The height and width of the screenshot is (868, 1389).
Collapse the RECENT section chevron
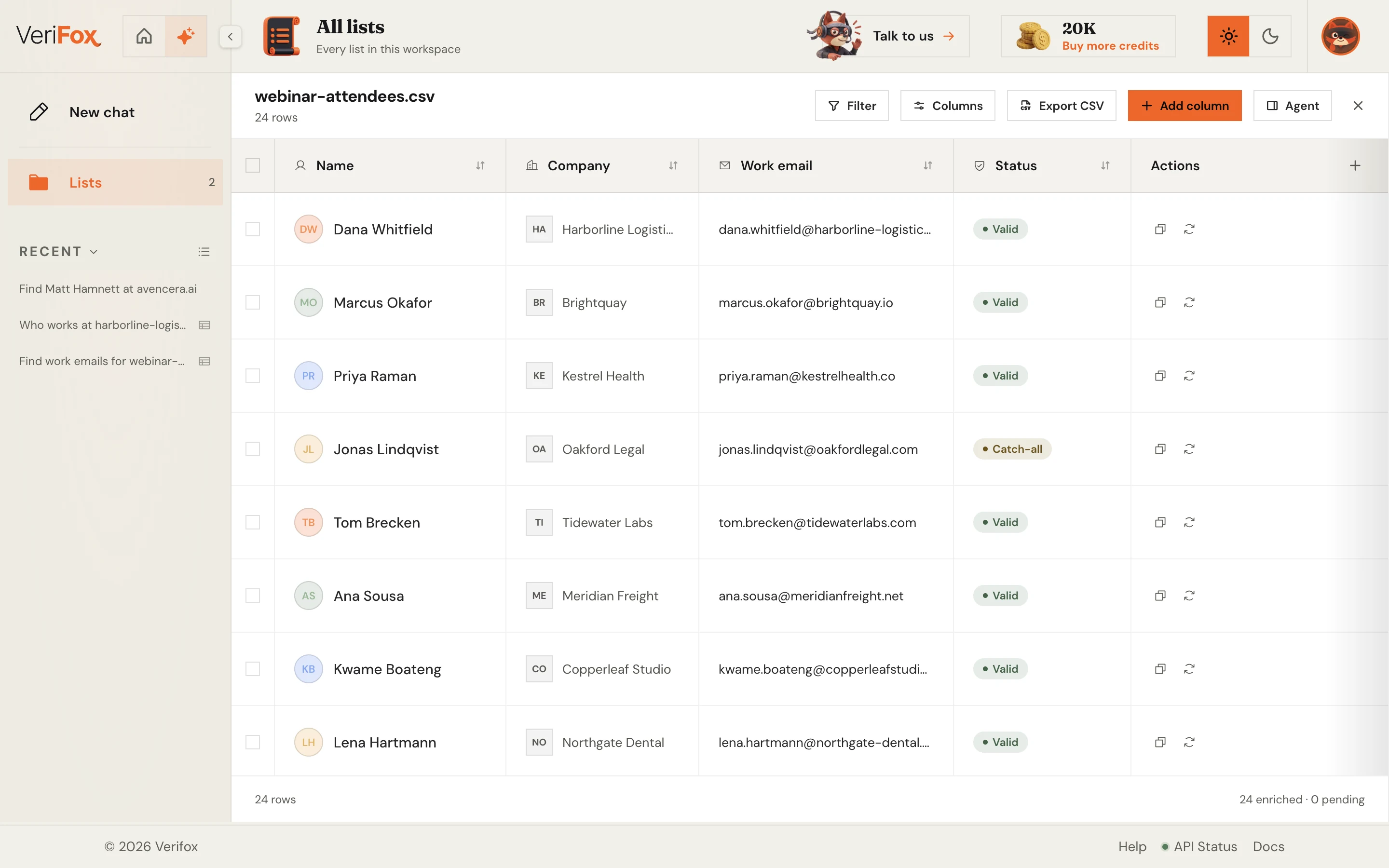point(94,251)
